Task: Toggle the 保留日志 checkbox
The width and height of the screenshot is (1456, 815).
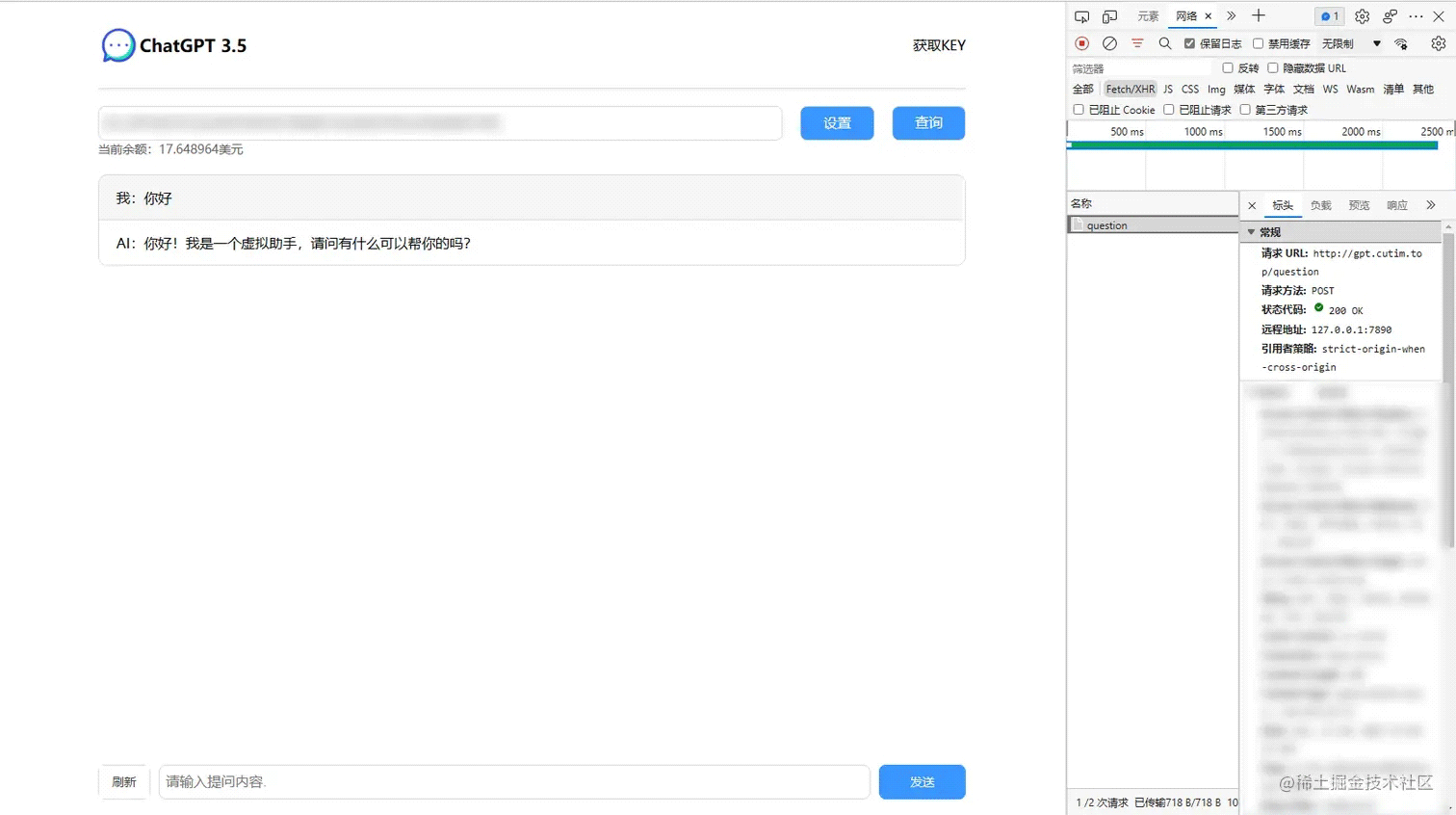Action: [1189, 43]
